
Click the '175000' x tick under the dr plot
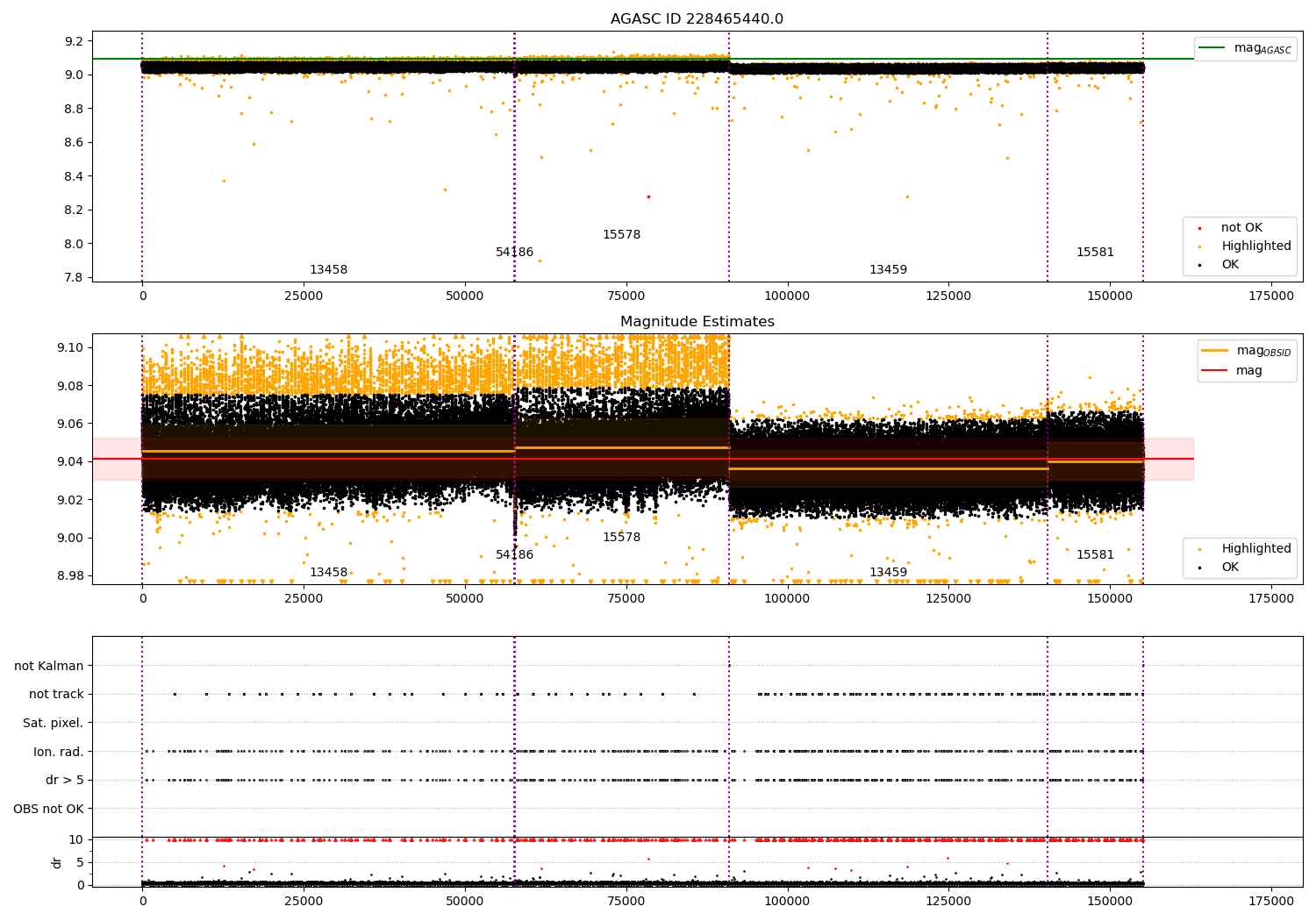1270,901
